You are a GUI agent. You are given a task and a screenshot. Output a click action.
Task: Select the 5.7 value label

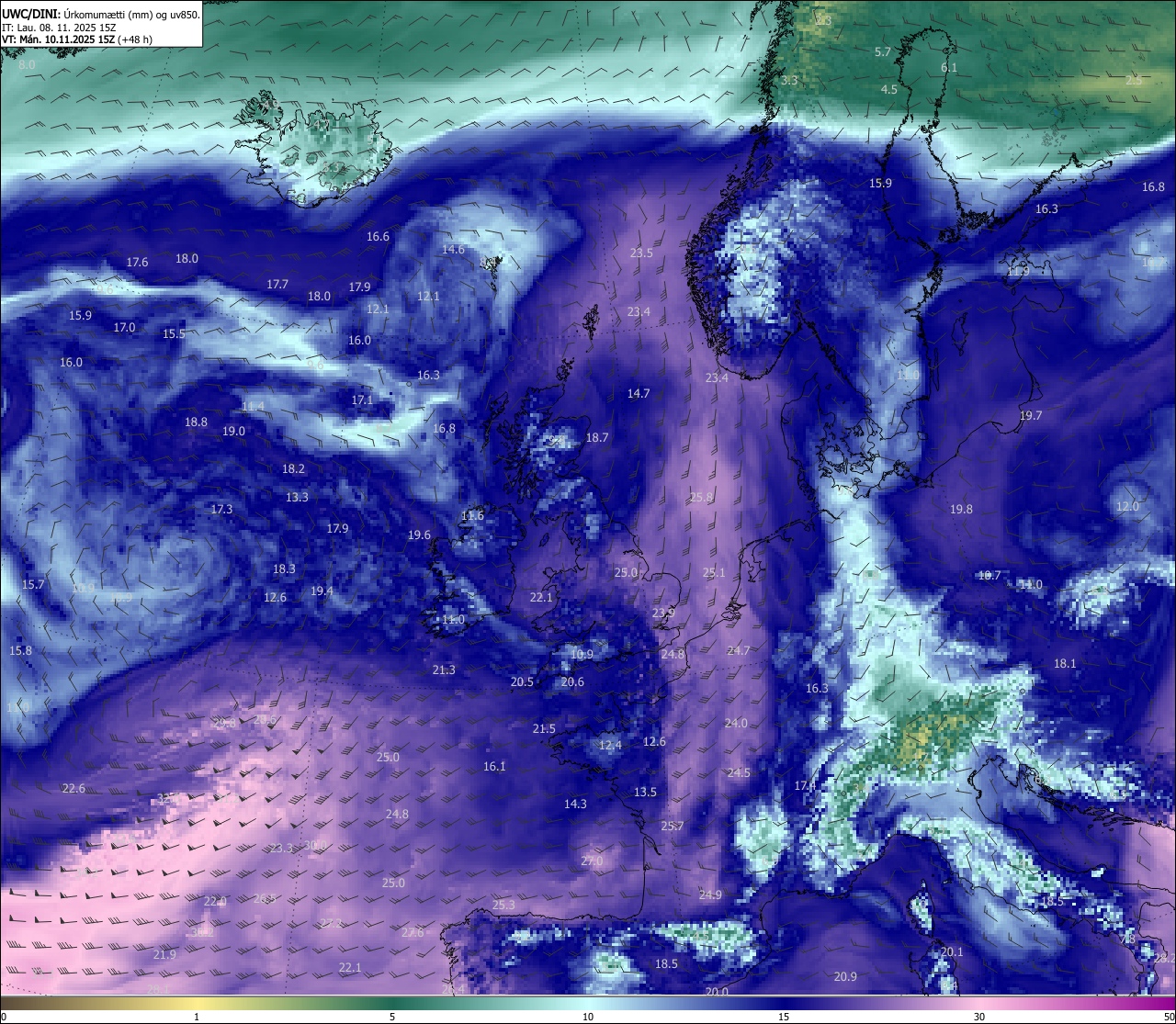[x=883, y=51]
